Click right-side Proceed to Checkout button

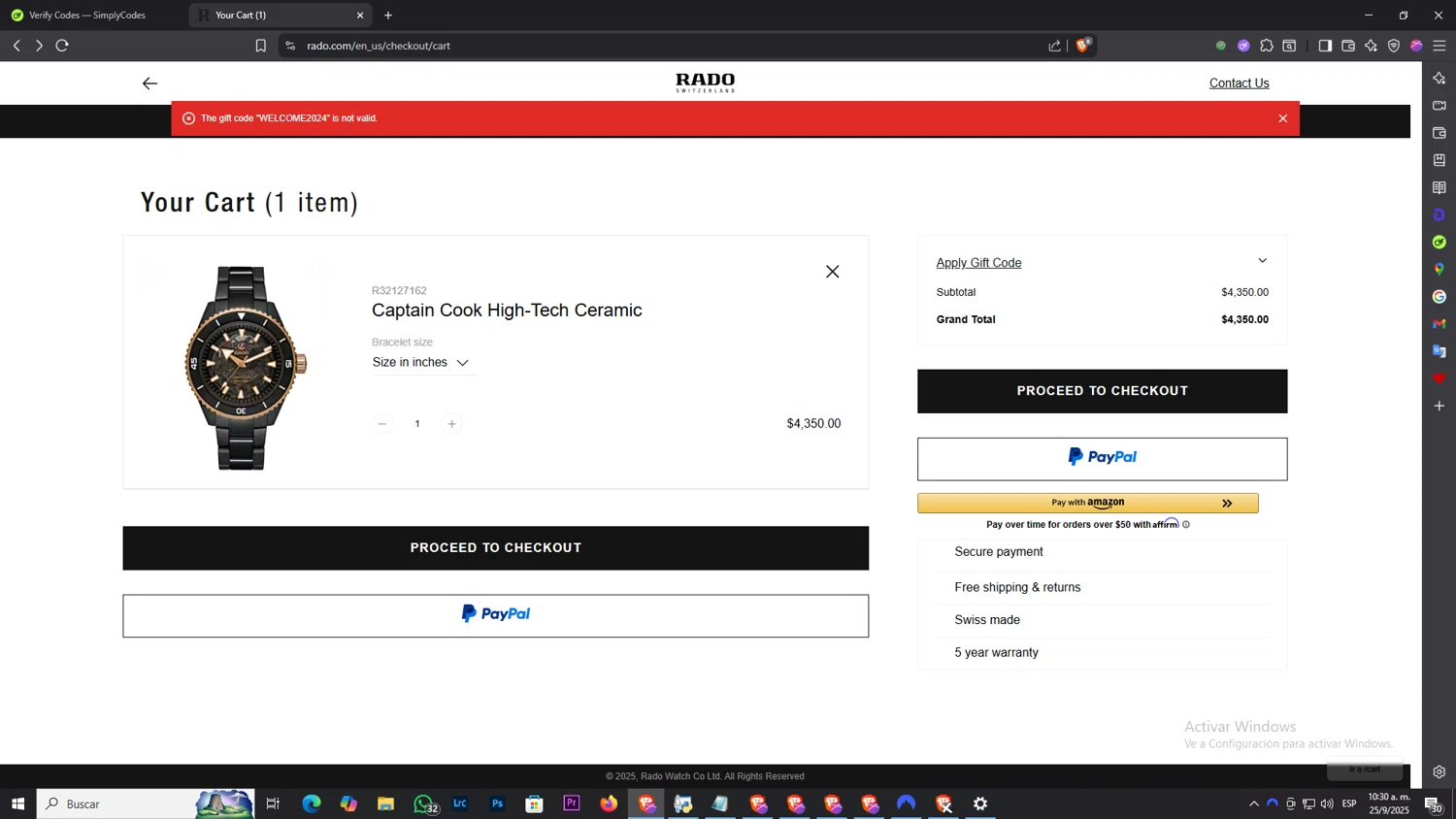pos(1102,391)
